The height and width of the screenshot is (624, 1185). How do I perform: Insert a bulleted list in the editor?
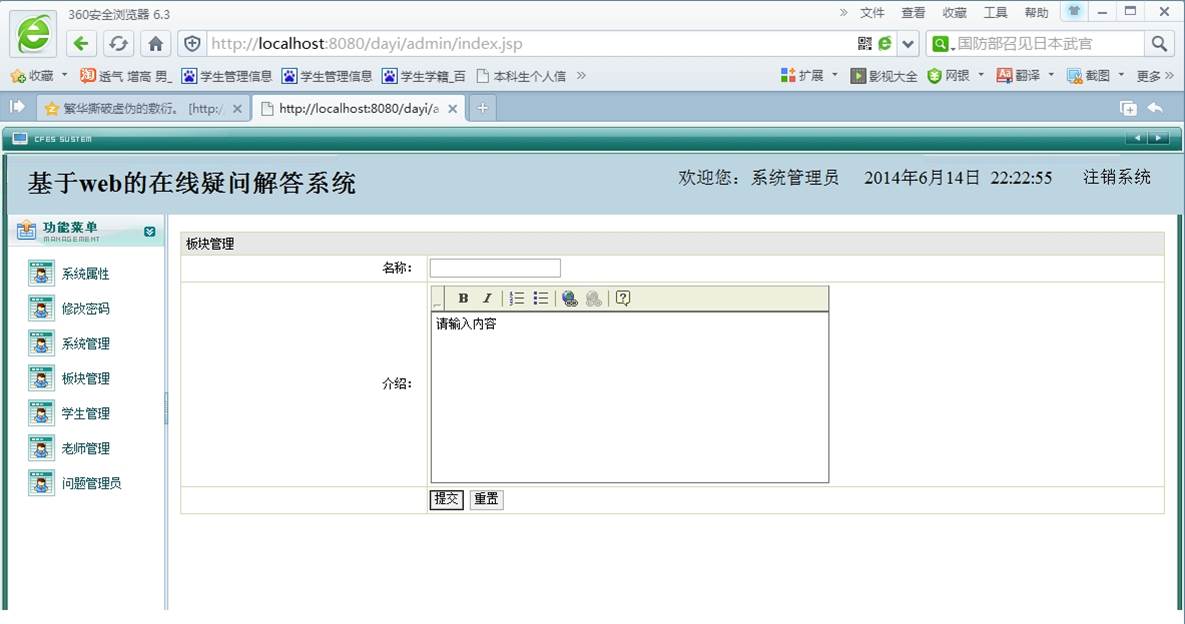tap(540, 298)
